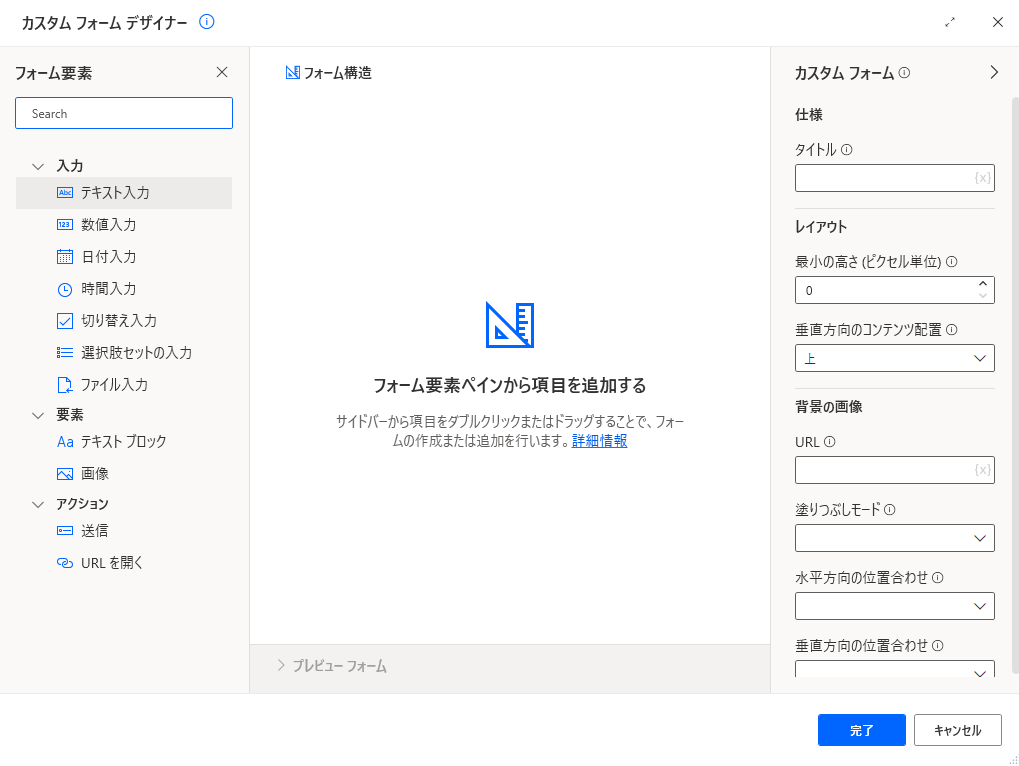Insert variable {x} in URL field
Viewport: 1019px width, 766px height.
point(983,470)
